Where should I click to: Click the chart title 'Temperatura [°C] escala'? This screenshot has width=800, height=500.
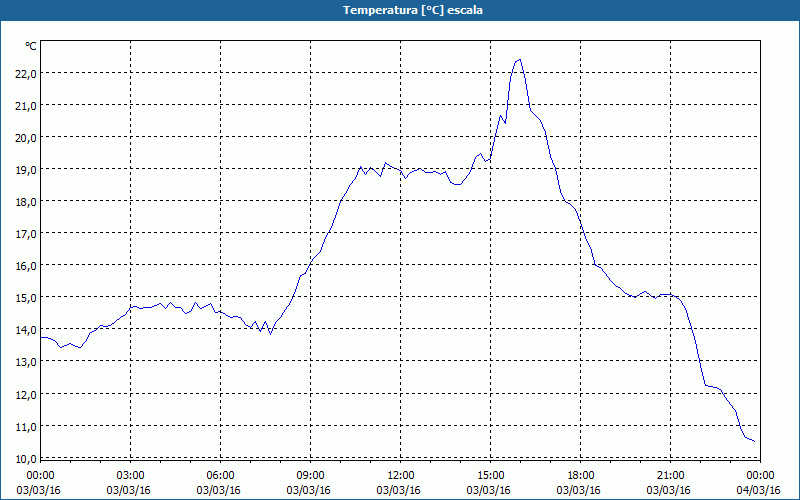coord(413,10)
